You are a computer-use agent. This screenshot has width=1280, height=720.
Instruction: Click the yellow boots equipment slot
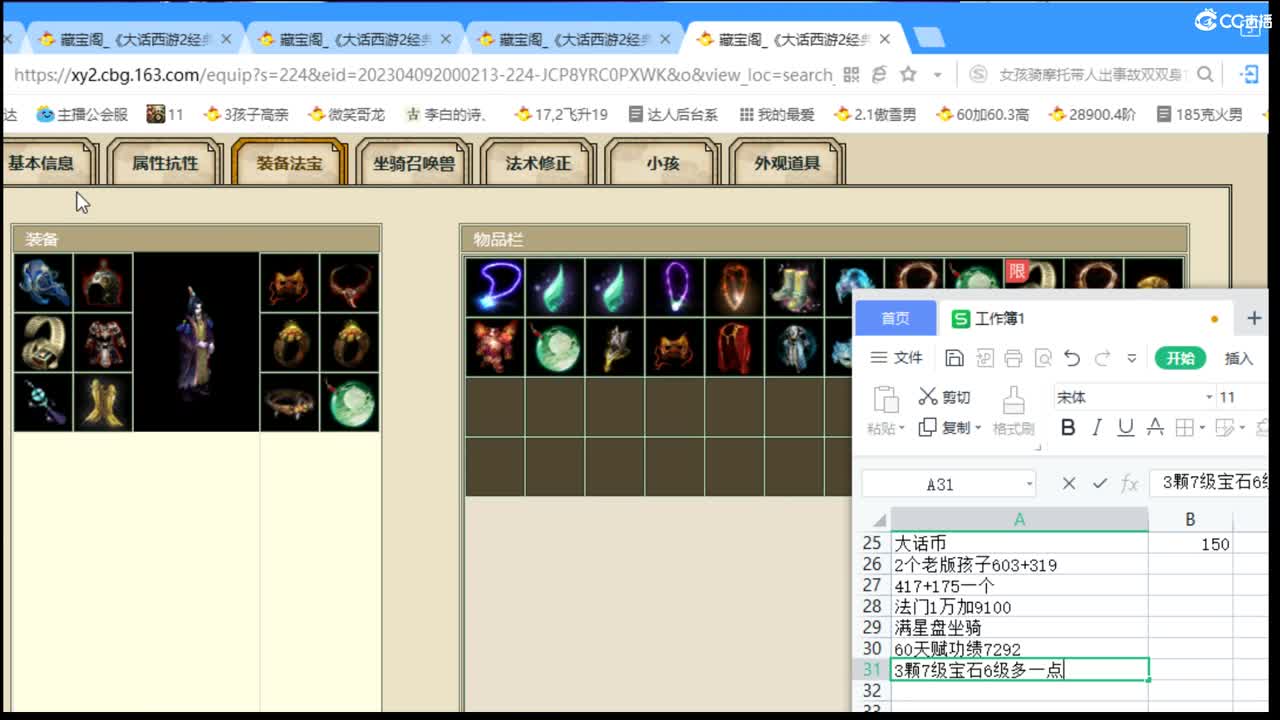(x=103, y=403)
